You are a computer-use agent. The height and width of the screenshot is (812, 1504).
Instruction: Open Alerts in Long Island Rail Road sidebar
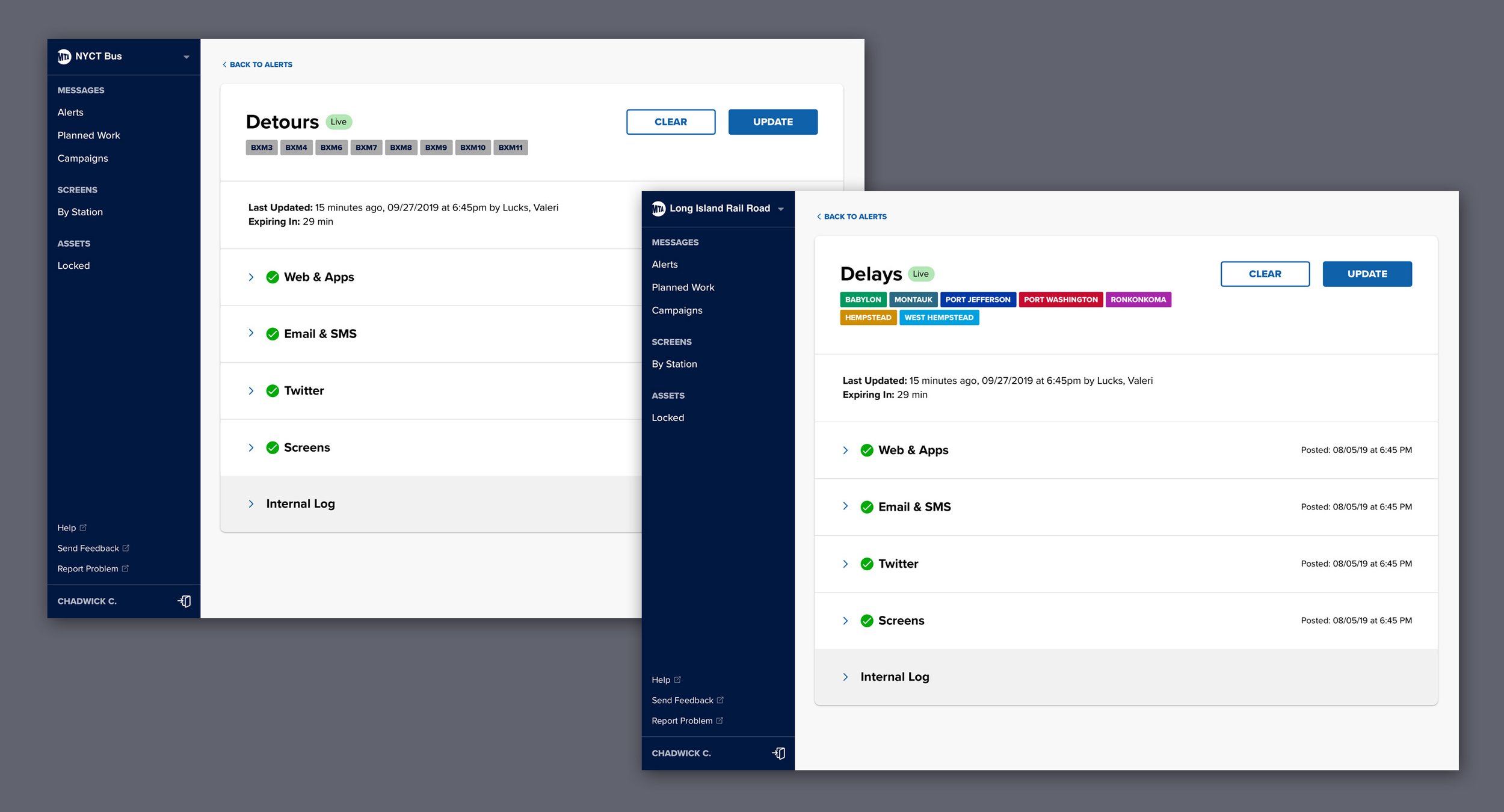(x=665, y=265)
